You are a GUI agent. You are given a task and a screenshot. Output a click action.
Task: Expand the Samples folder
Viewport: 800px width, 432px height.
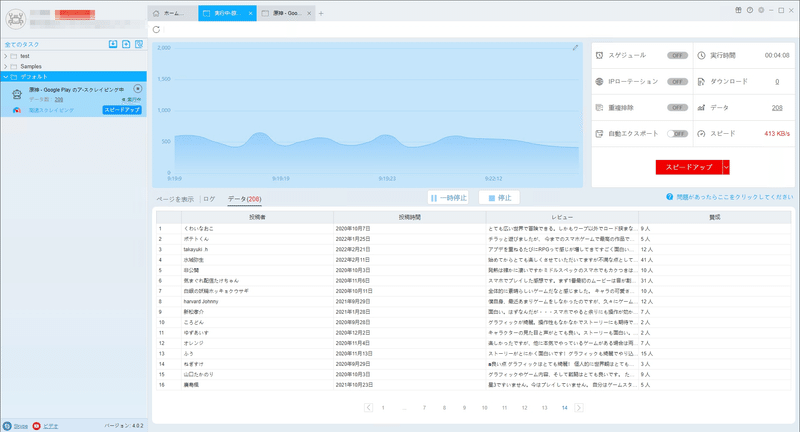[6, 66]
